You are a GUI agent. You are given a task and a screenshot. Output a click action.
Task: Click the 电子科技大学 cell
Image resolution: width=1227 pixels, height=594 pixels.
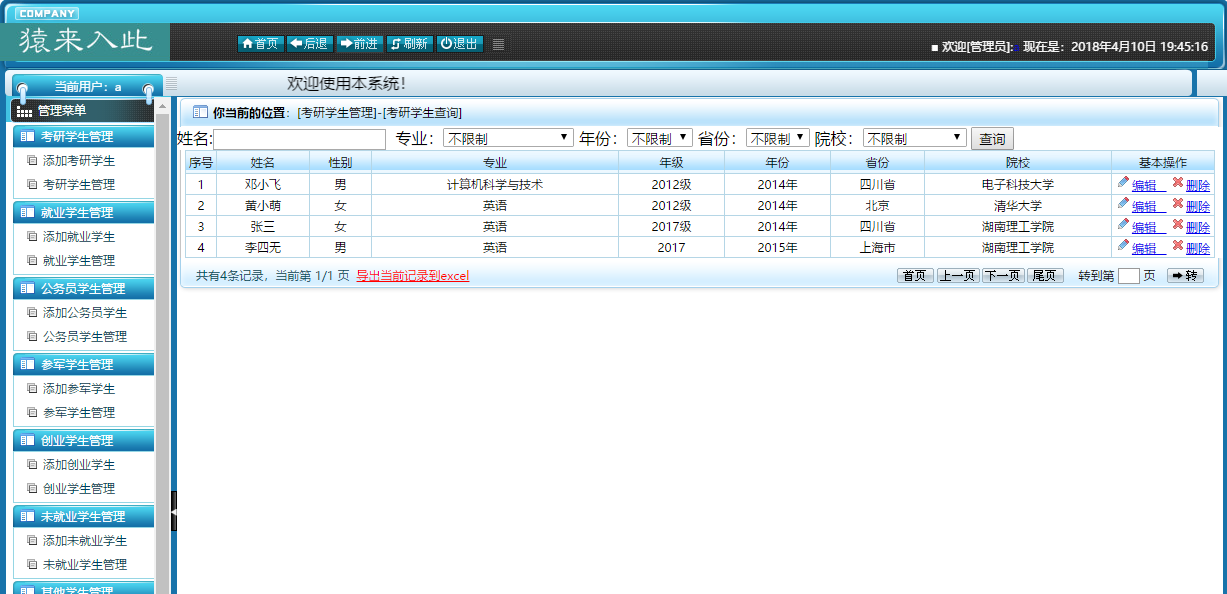point(1018,184)
